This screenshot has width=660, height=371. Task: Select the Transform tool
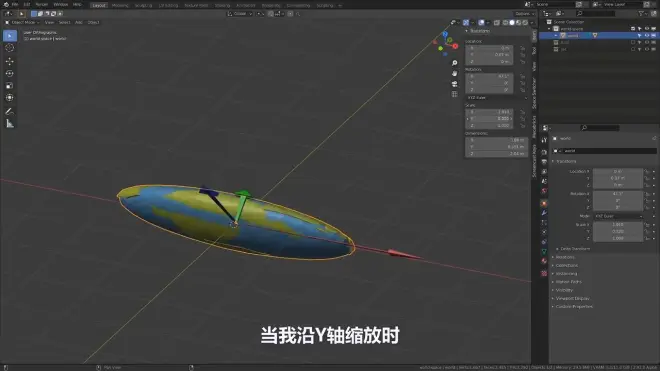click(x=10, y=98)
